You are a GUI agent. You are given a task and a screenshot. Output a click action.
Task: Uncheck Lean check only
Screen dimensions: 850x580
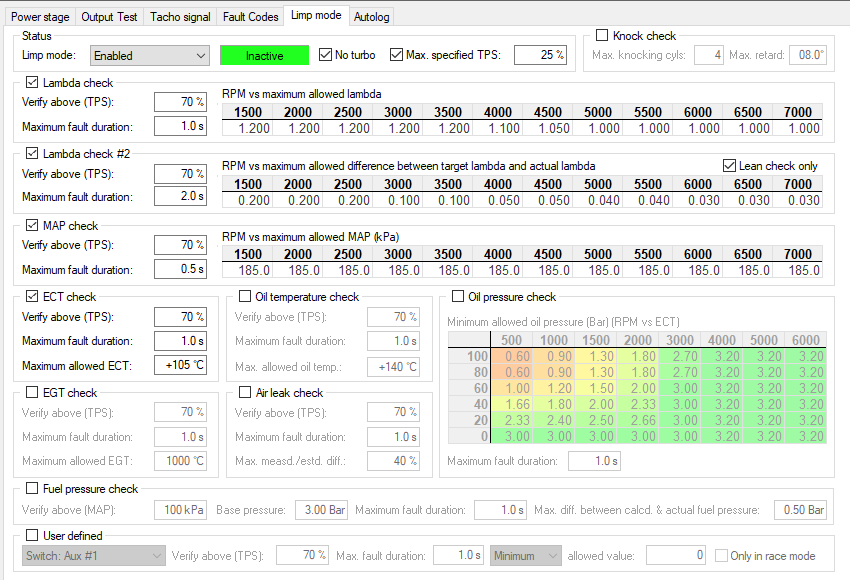click(x=730, y=165)
